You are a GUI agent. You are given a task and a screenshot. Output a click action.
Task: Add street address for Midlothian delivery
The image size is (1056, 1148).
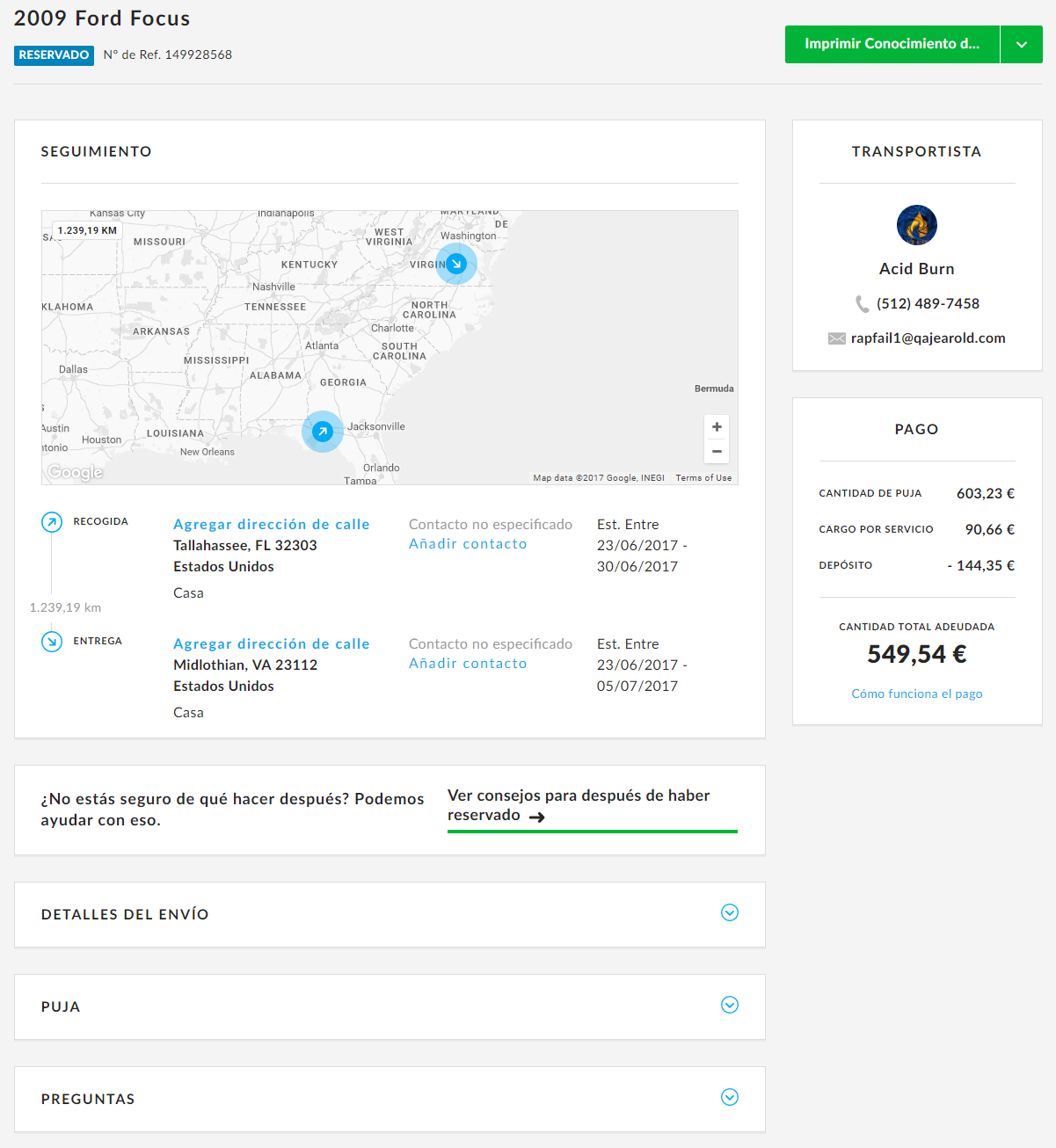click(271, 644)
